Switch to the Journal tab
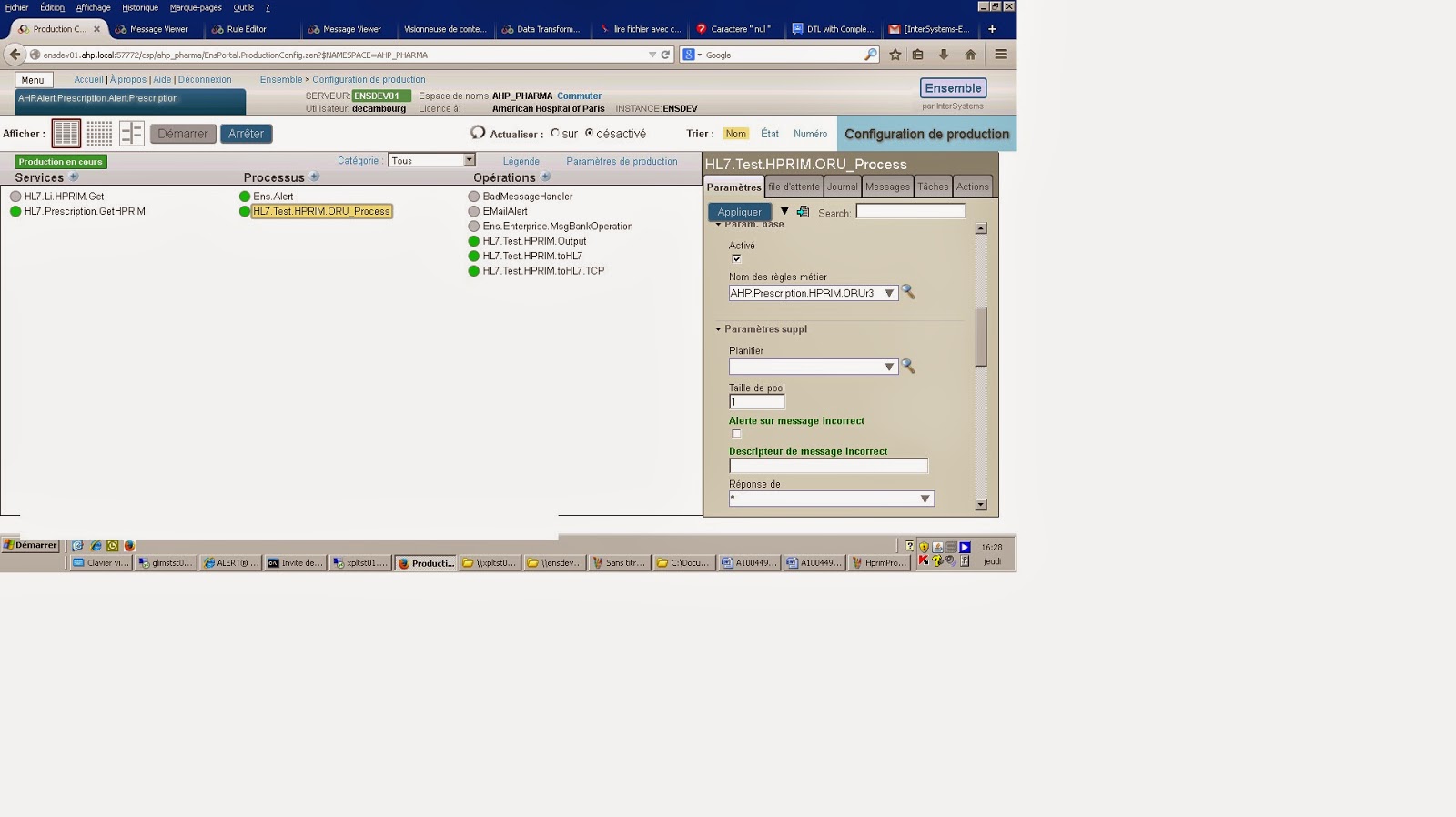This screenshot has width=1456, height=817. 843,187
